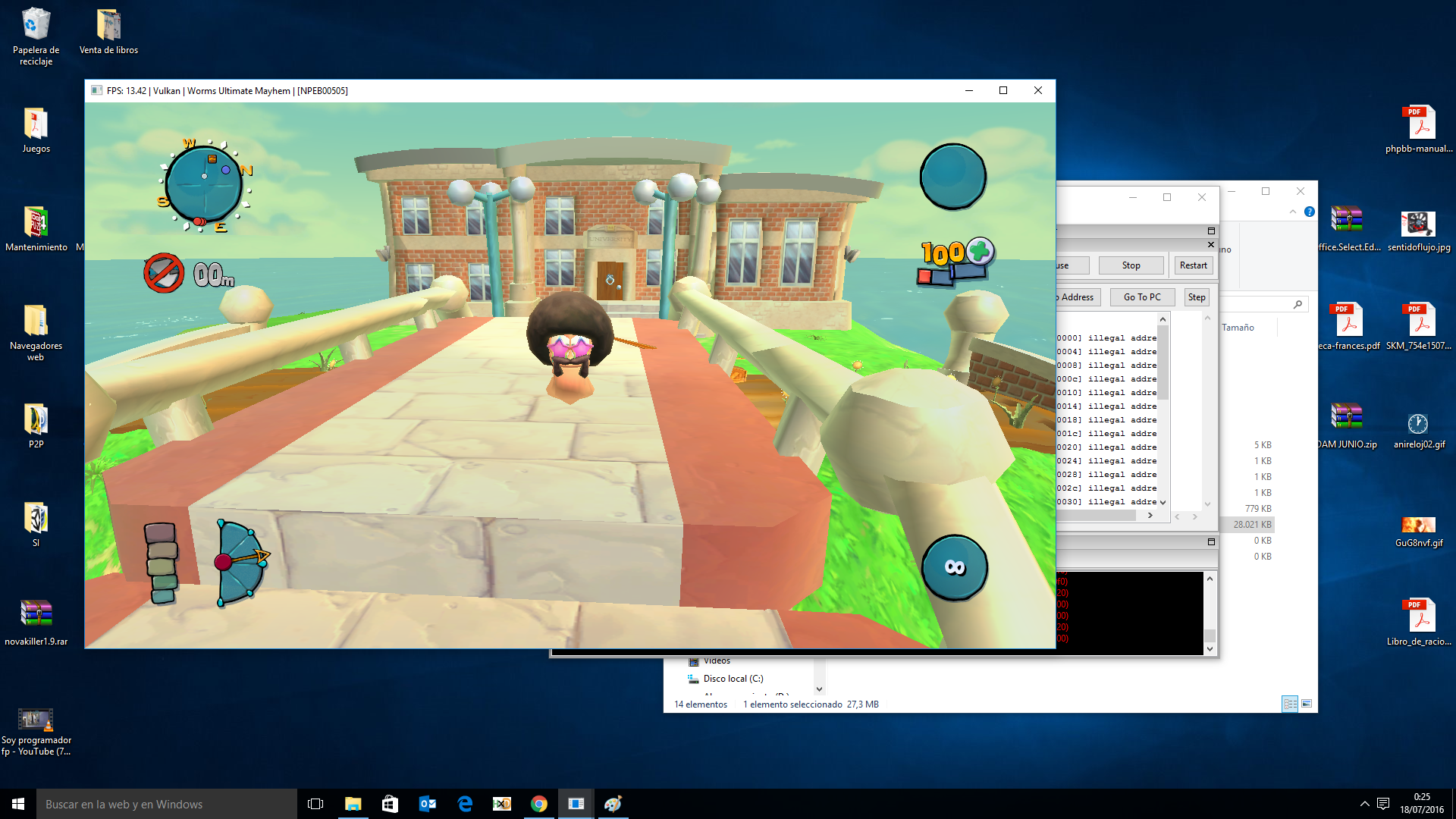Click the stacked wind strength meter

pyautogui.click(x=161, y=563)
